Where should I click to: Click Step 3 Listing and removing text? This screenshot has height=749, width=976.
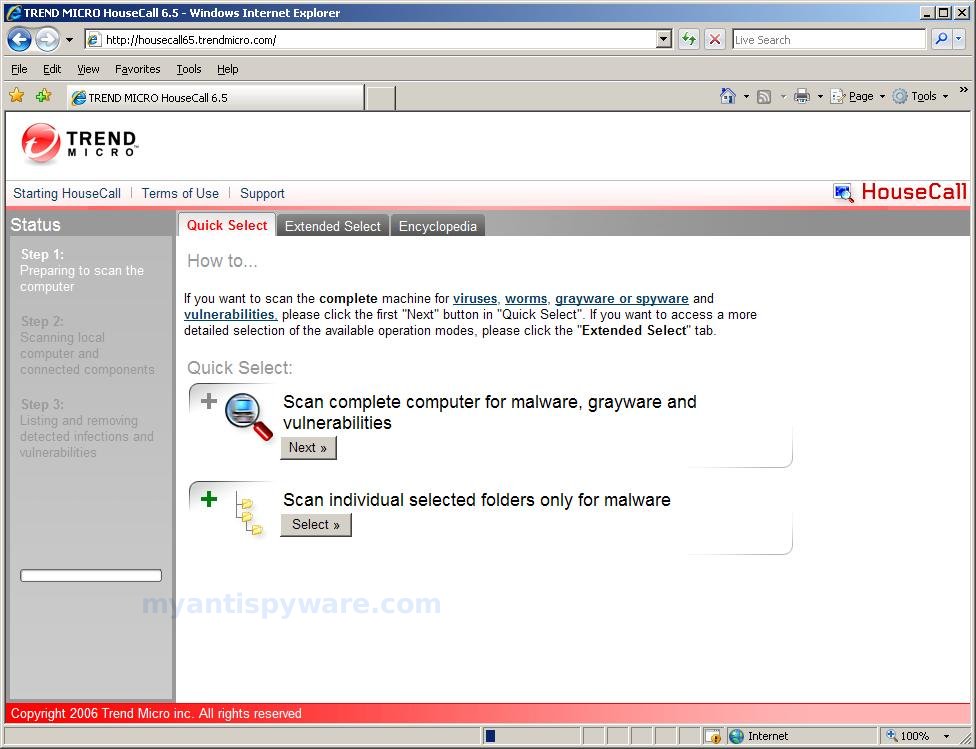tap(87, 428)
